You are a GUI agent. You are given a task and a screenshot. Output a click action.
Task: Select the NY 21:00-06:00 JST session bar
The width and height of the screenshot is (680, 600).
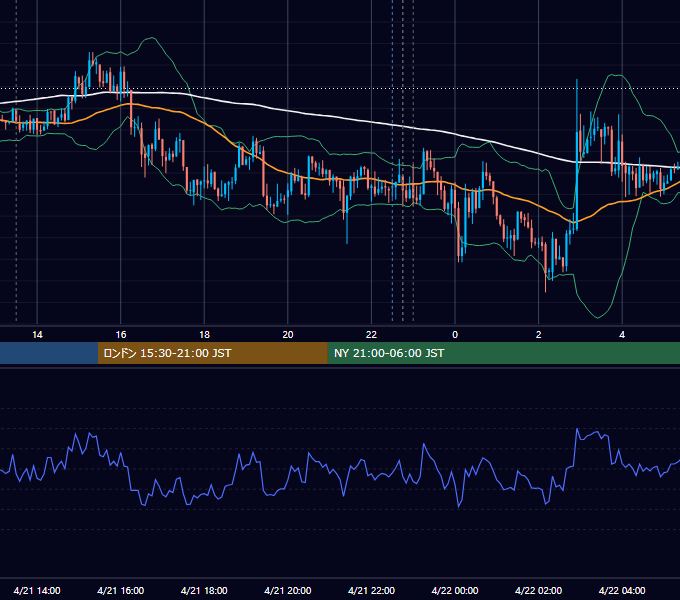503,353
